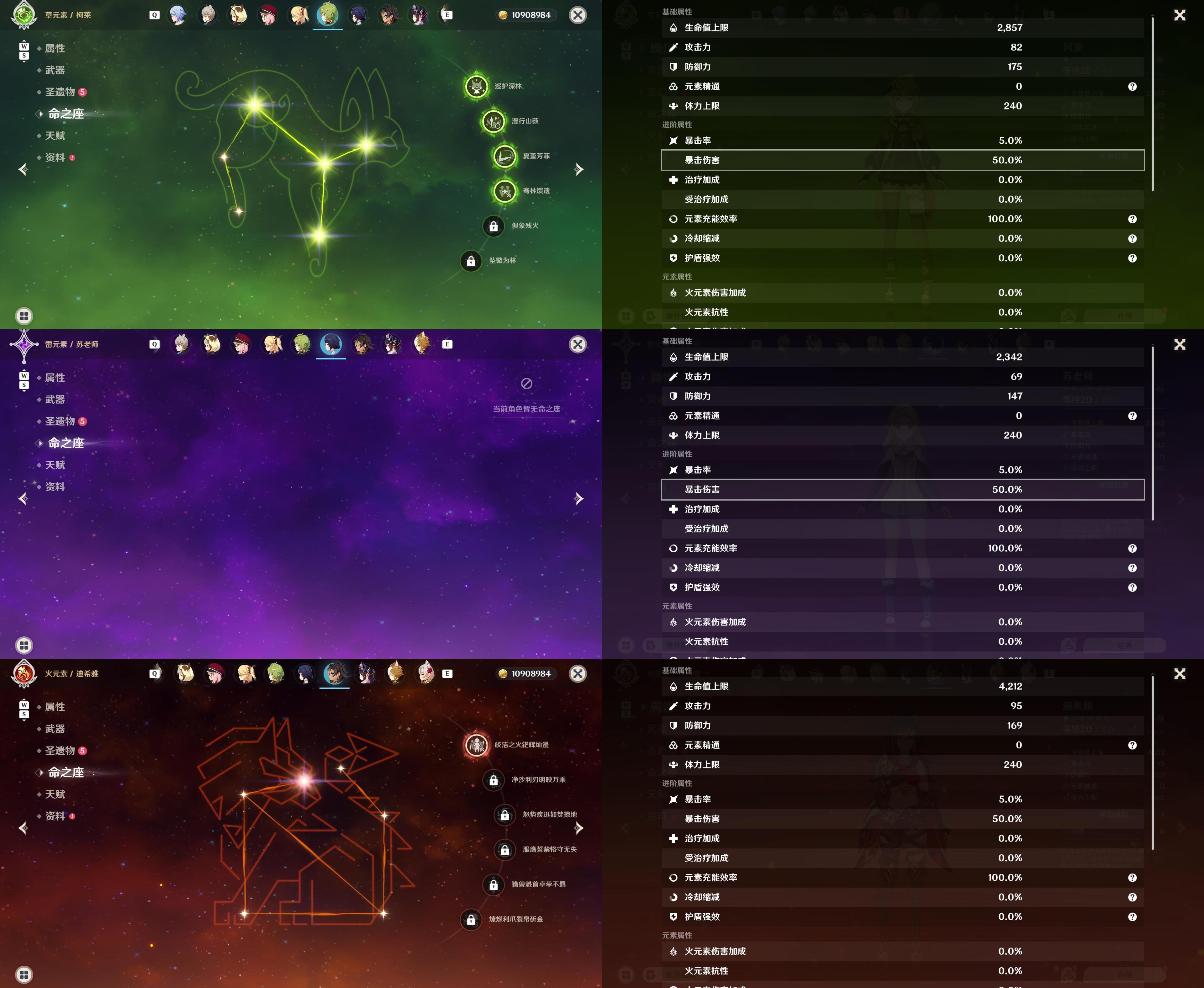This screenshot has width=1204, height=988.
Task: Click the 生命值上限 2,342 row
Action: point(902,358)
